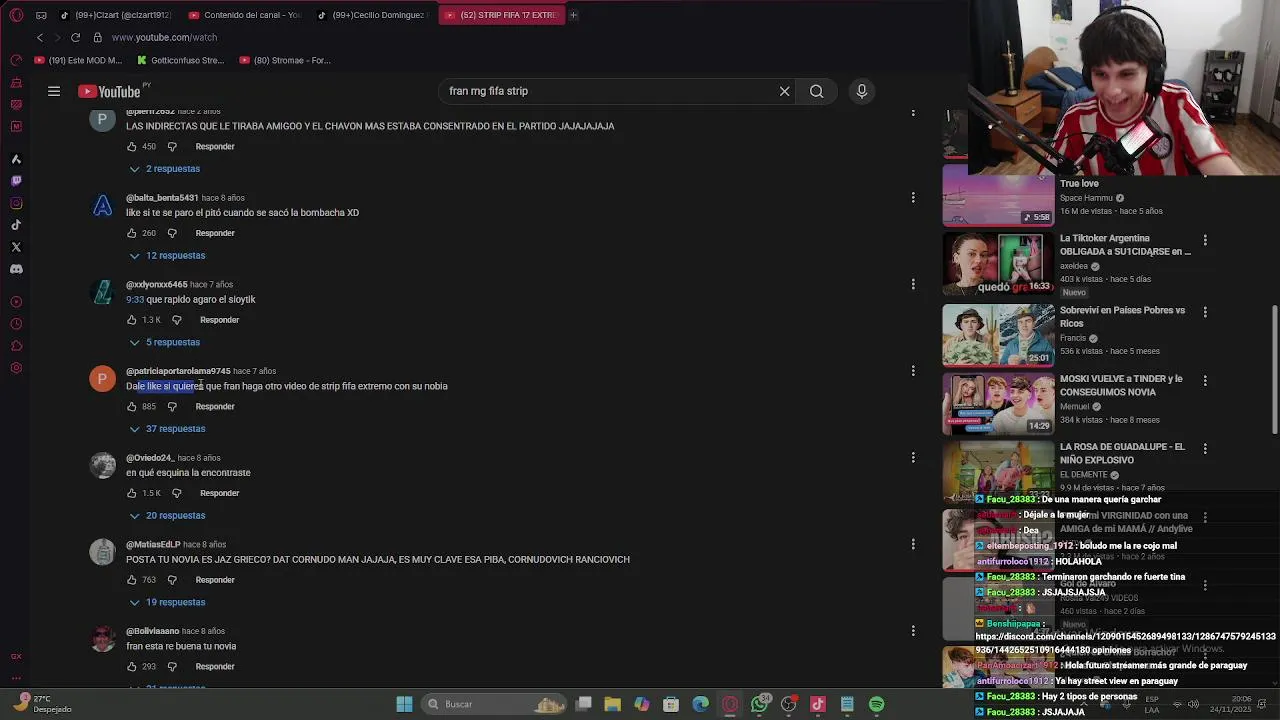This screenshot has width=1280, height=720.
Task: Dislike the comment by @xxlyonxx6465
Action: 177,320
